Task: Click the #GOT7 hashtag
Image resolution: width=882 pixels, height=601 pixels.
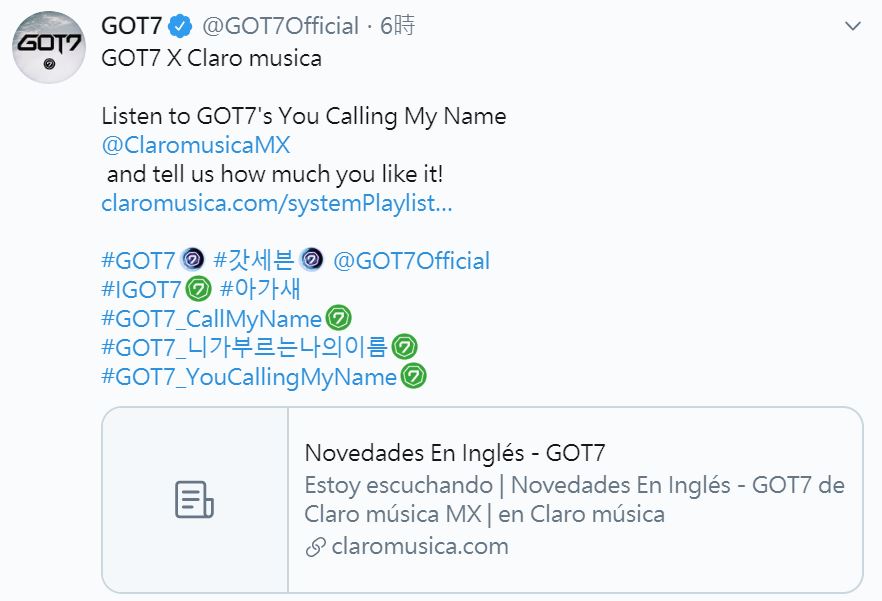Action: [139, 261]
